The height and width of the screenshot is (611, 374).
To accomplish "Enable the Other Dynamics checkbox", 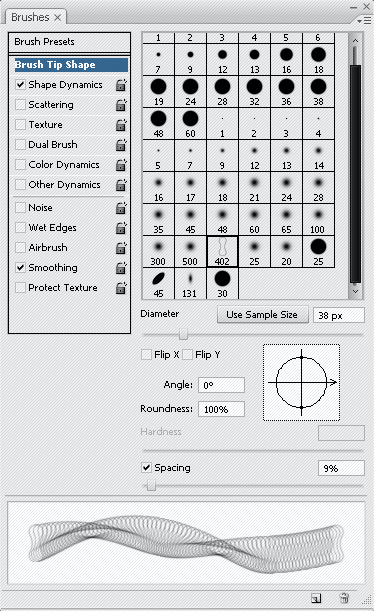I will pos(20,184).
